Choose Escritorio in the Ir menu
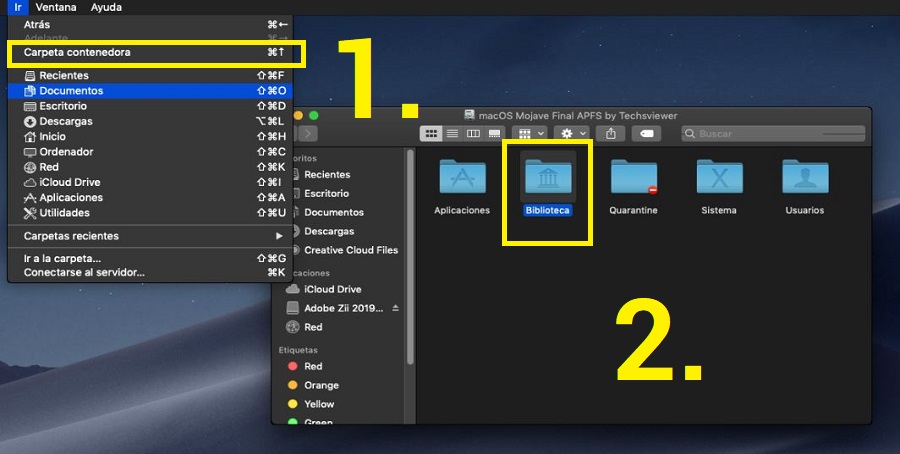Image resolution: width=900 pixels, height=454 pixels. [x=150, y=106]
